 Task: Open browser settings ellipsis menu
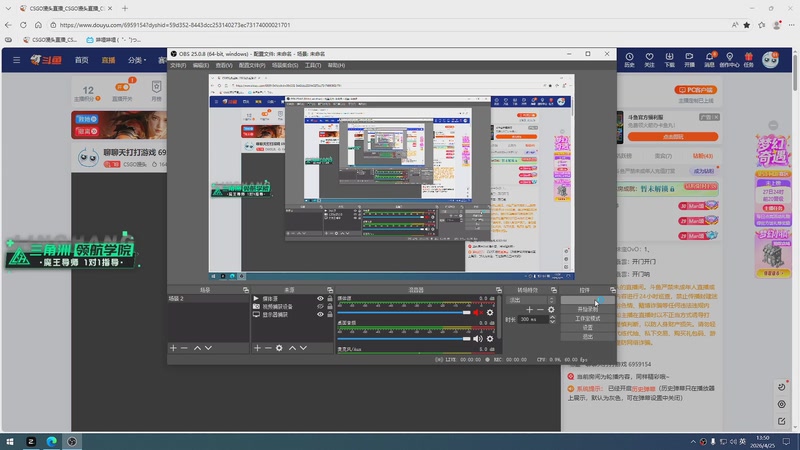coord(791,24)
